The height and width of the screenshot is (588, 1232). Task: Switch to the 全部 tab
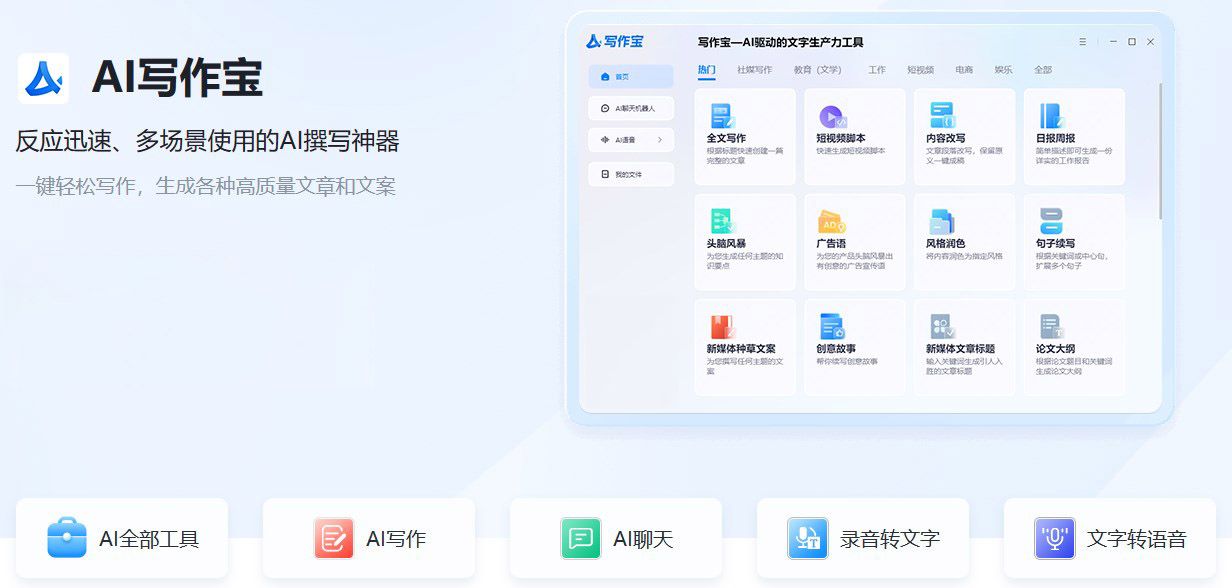pyautogui.click(x=1043, y=70)
